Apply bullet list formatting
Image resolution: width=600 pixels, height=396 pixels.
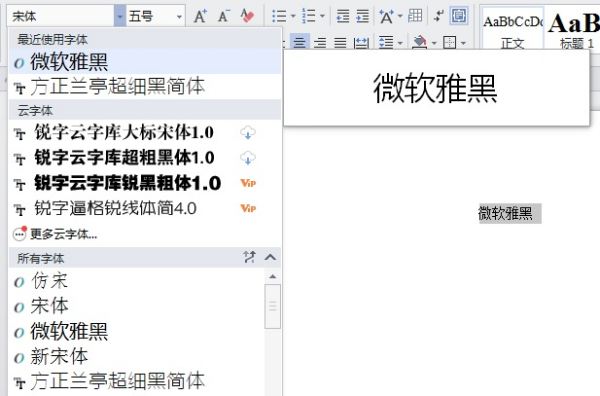tap(279, 16)
